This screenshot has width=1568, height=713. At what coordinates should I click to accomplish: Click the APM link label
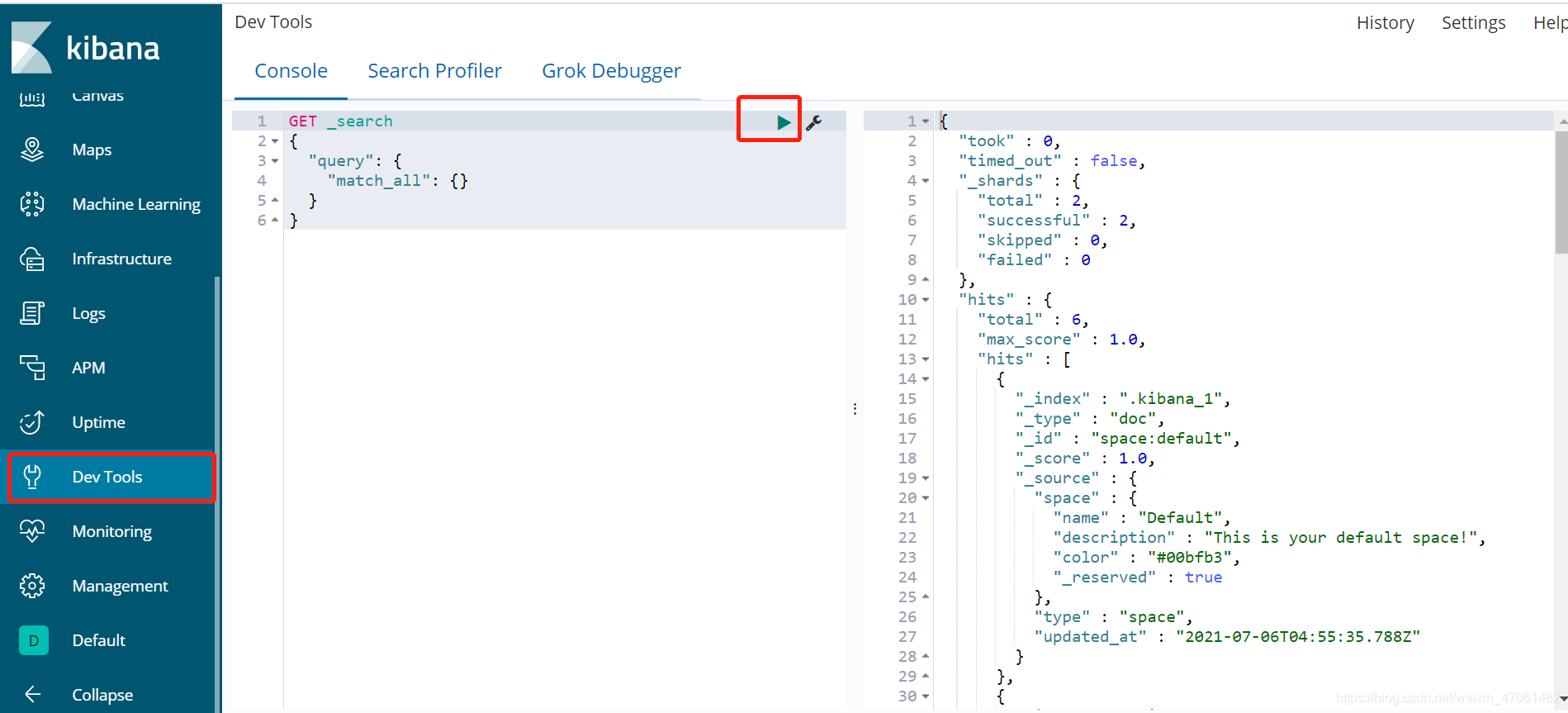pos(88,368)
